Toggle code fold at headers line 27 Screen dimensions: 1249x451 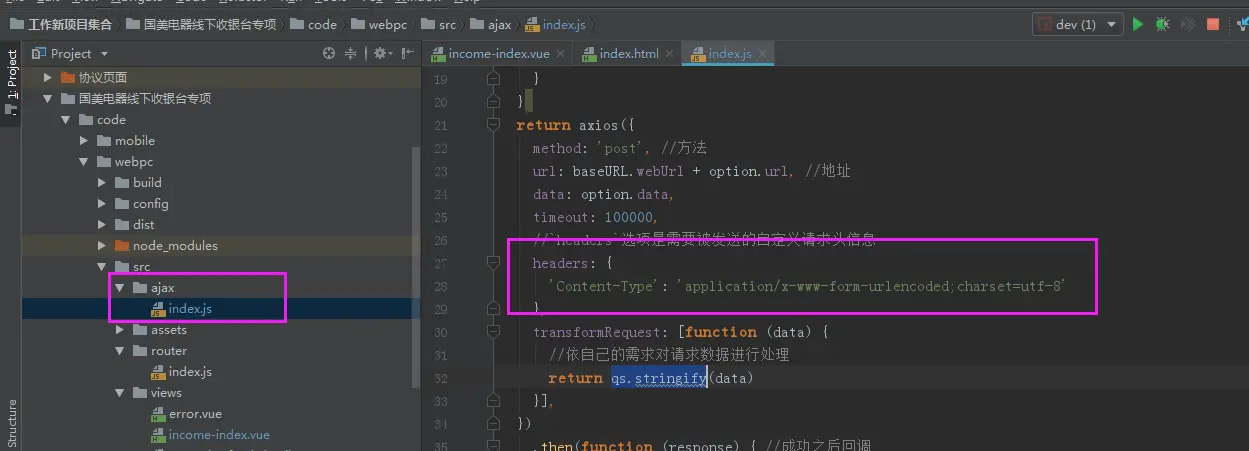point(492,263)
